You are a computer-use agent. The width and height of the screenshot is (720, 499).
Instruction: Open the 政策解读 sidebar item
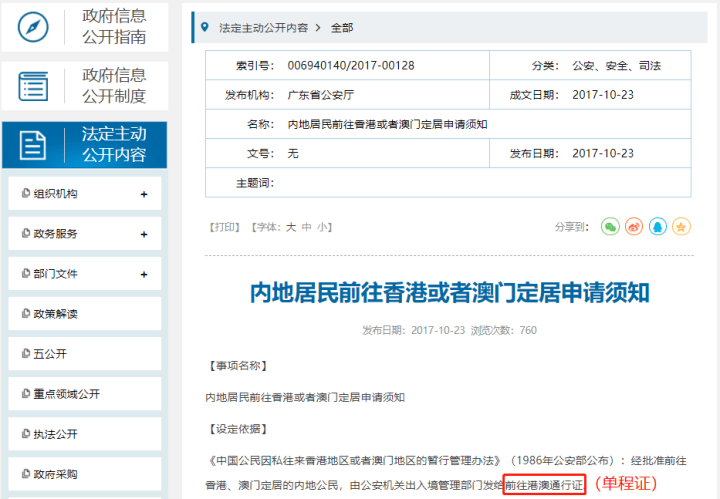[84, 314]
